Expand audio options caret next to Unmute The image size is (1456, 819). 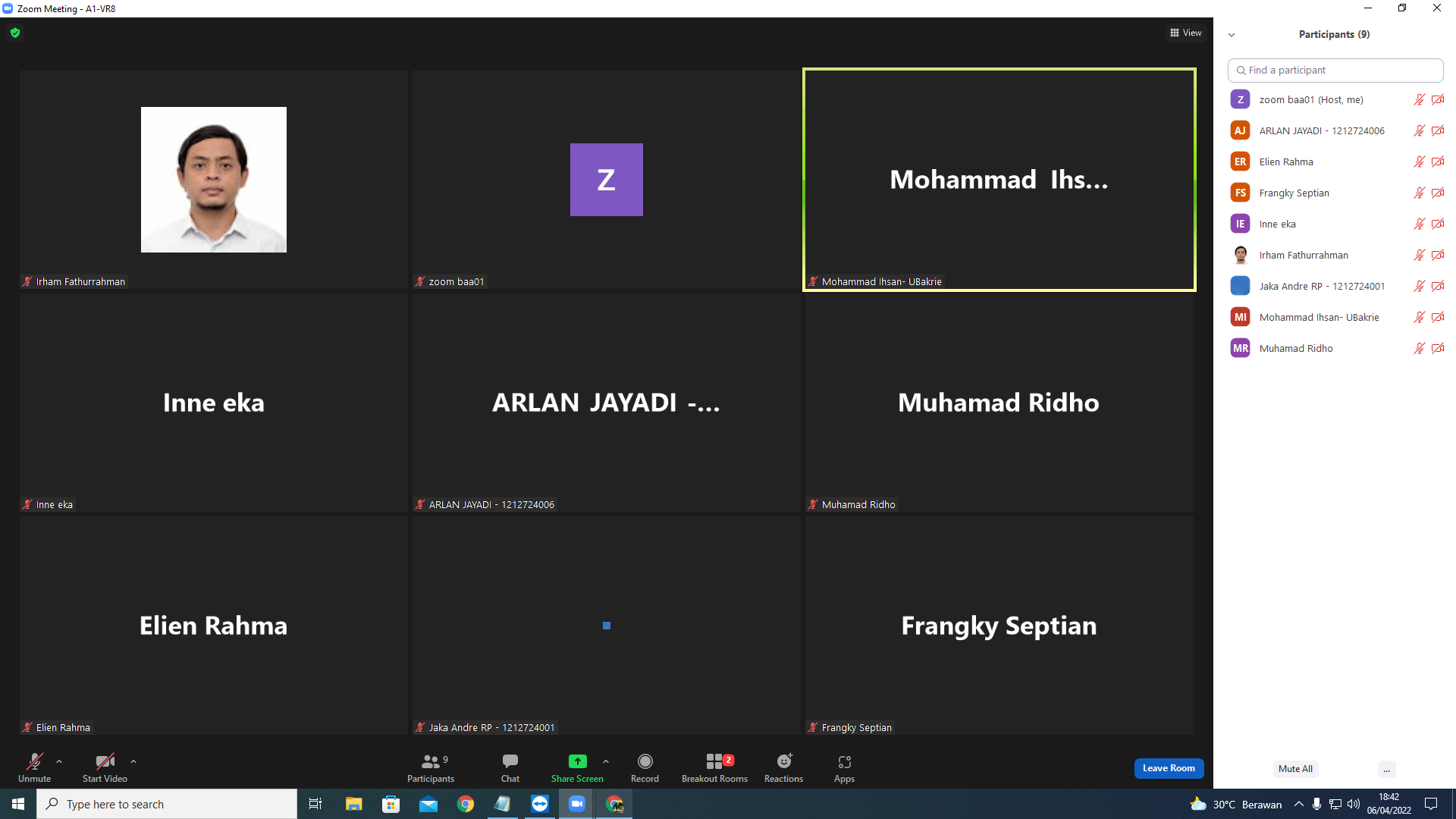[x=59, y=761]
